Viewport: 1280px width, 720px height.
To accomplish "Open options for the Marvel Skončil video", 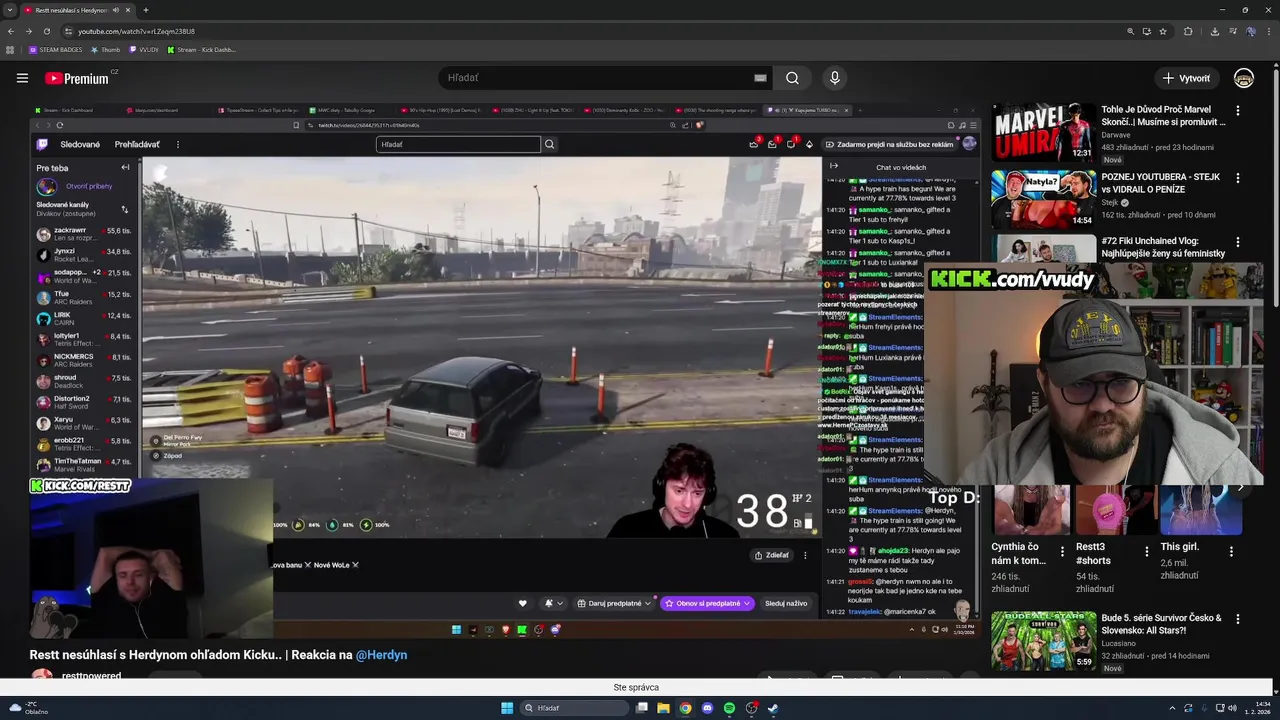I will coord(1238,110).
